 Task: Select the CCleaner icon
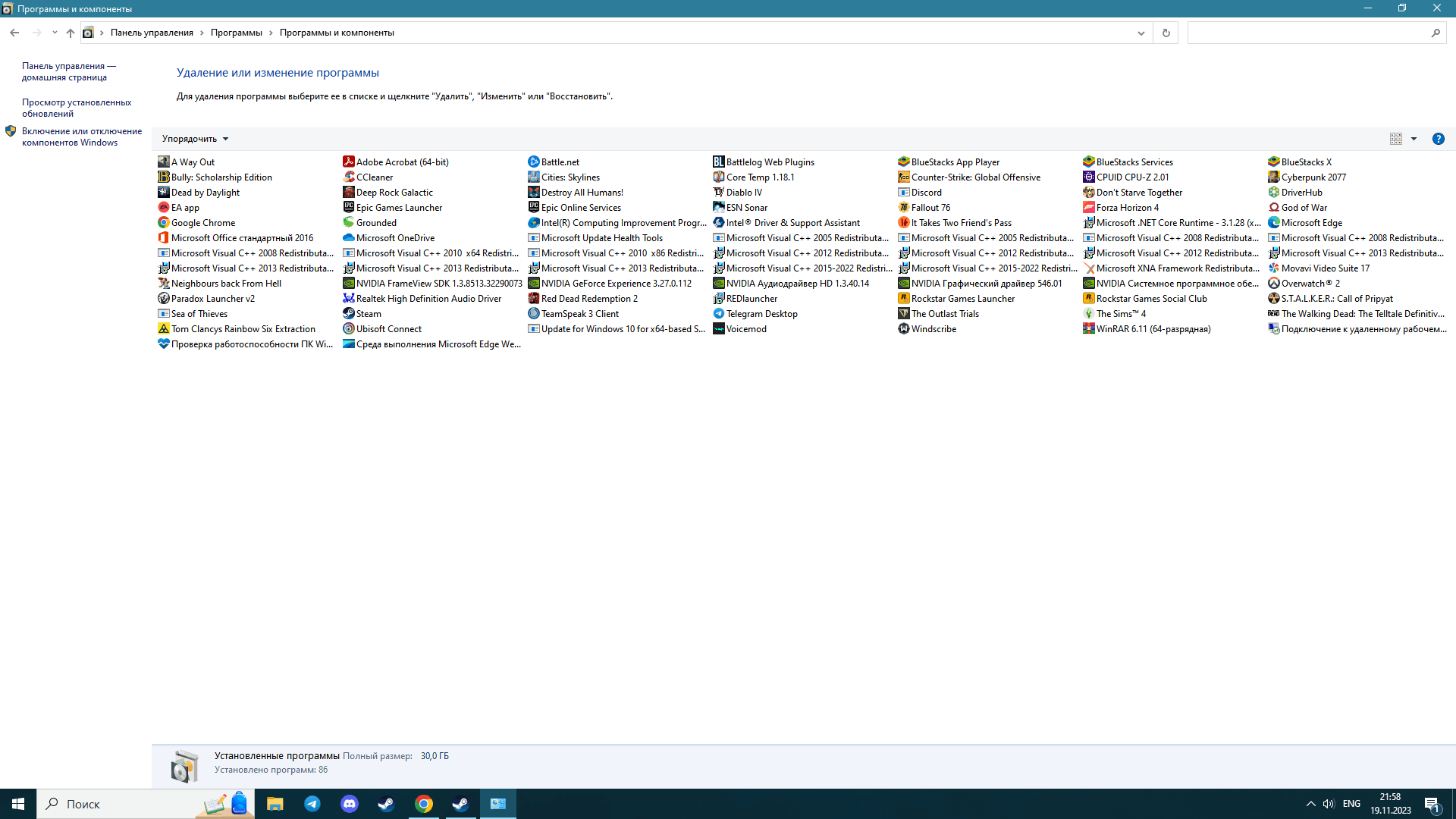tap(348, 177)
